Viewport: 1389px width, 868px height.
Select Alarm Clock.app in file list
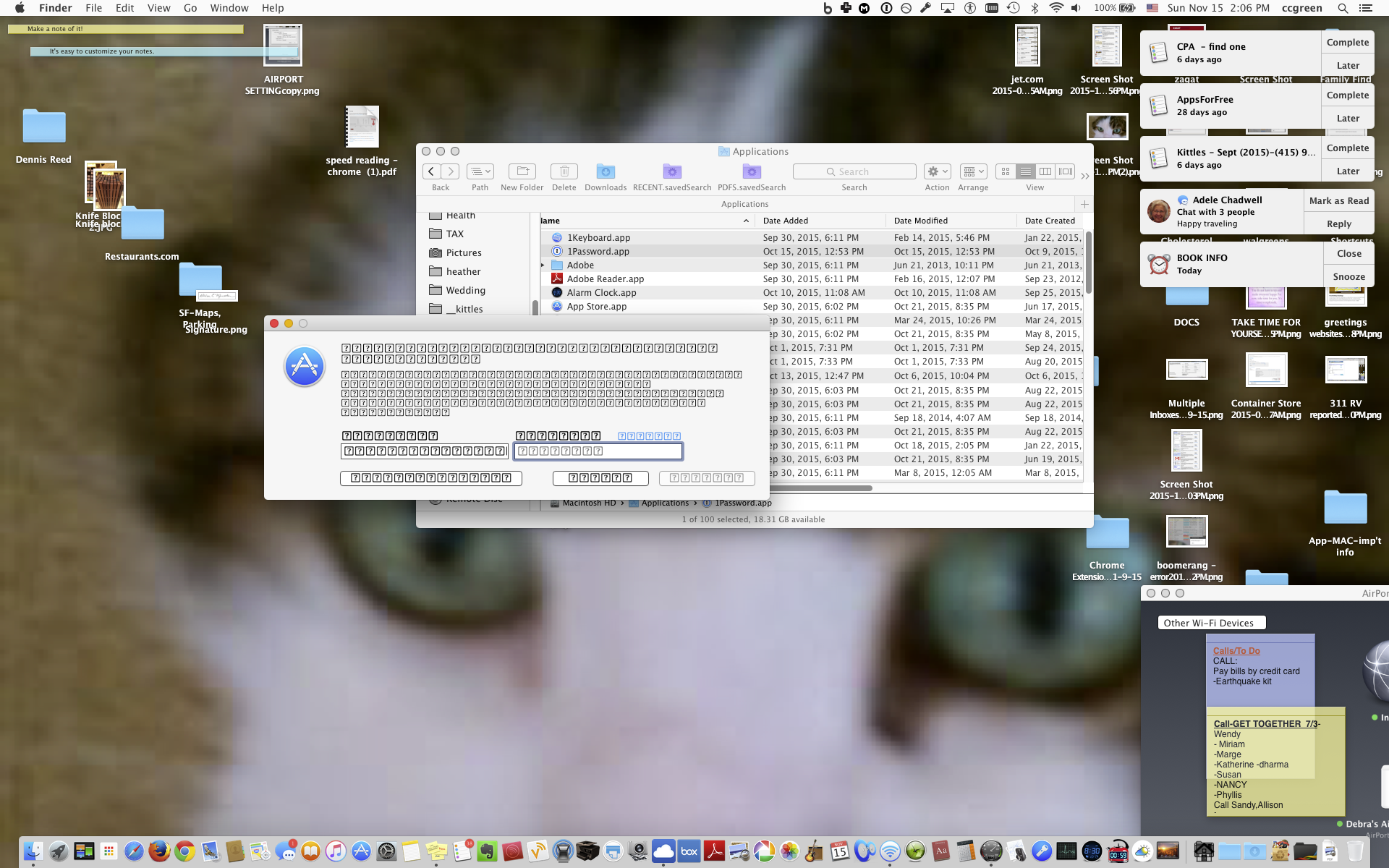812,293
